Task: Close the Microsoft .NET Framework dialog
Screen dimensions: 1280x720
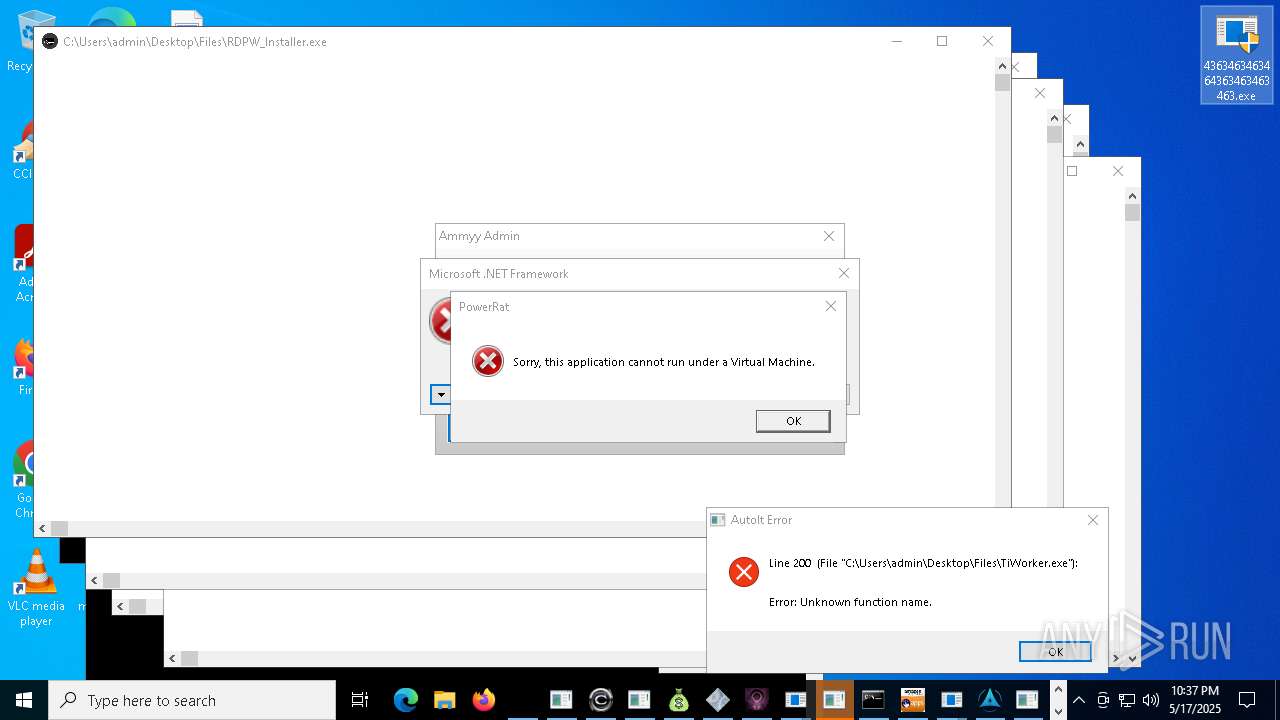Action: (x=844, y=273)
